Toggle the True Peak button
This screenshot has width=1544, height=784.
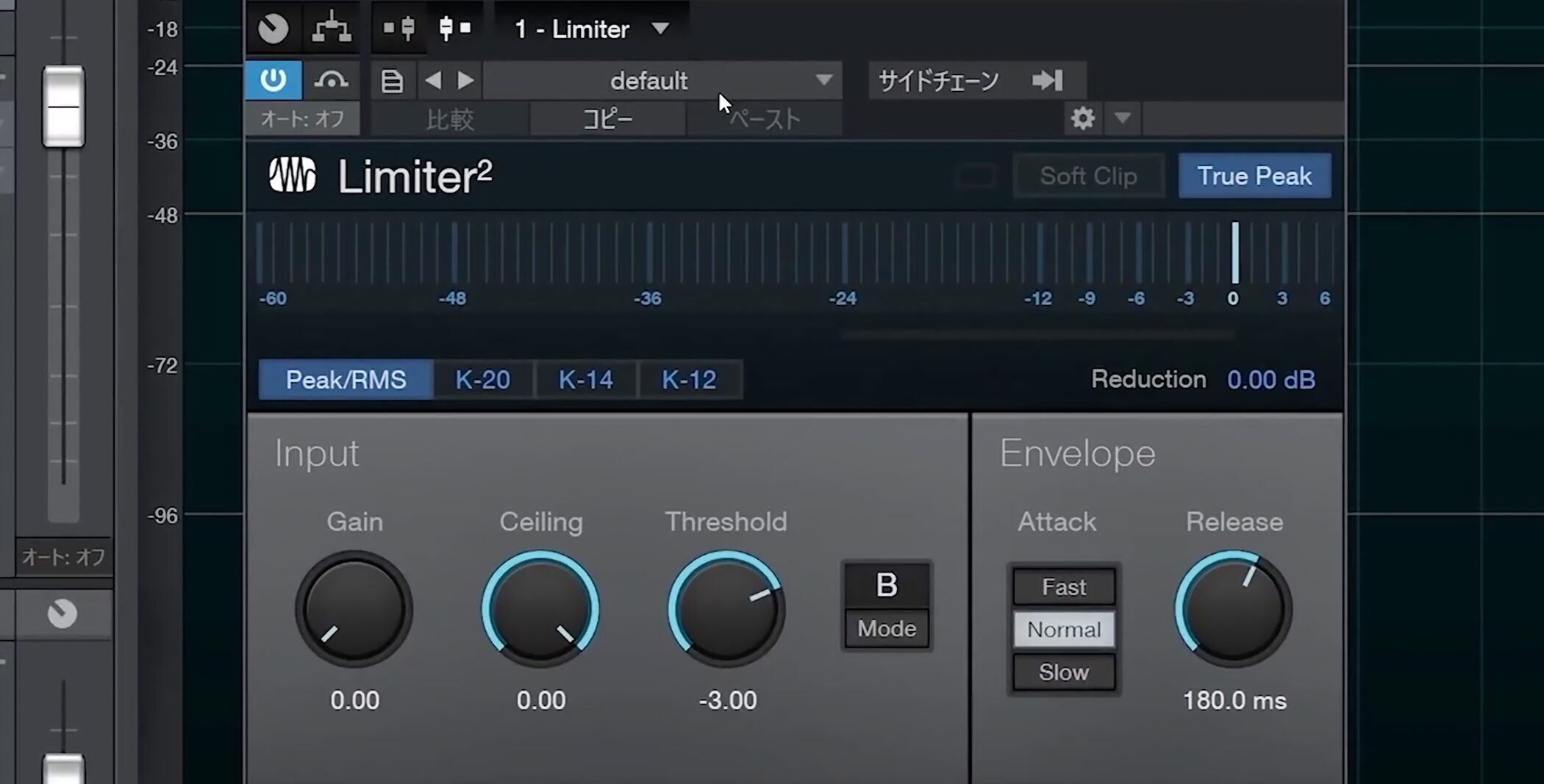click(1254, 176)
